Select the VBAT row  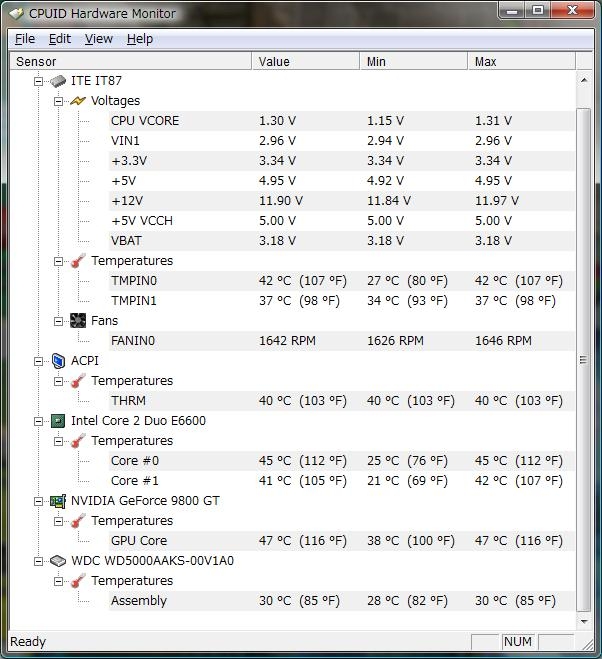[x=342, y=241]
